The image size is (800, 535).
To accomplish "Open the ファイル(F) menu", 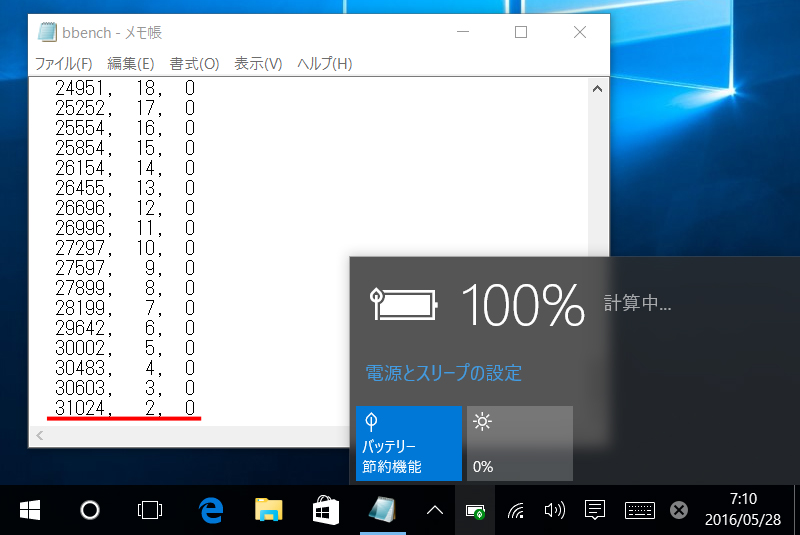I will point(63,64).
